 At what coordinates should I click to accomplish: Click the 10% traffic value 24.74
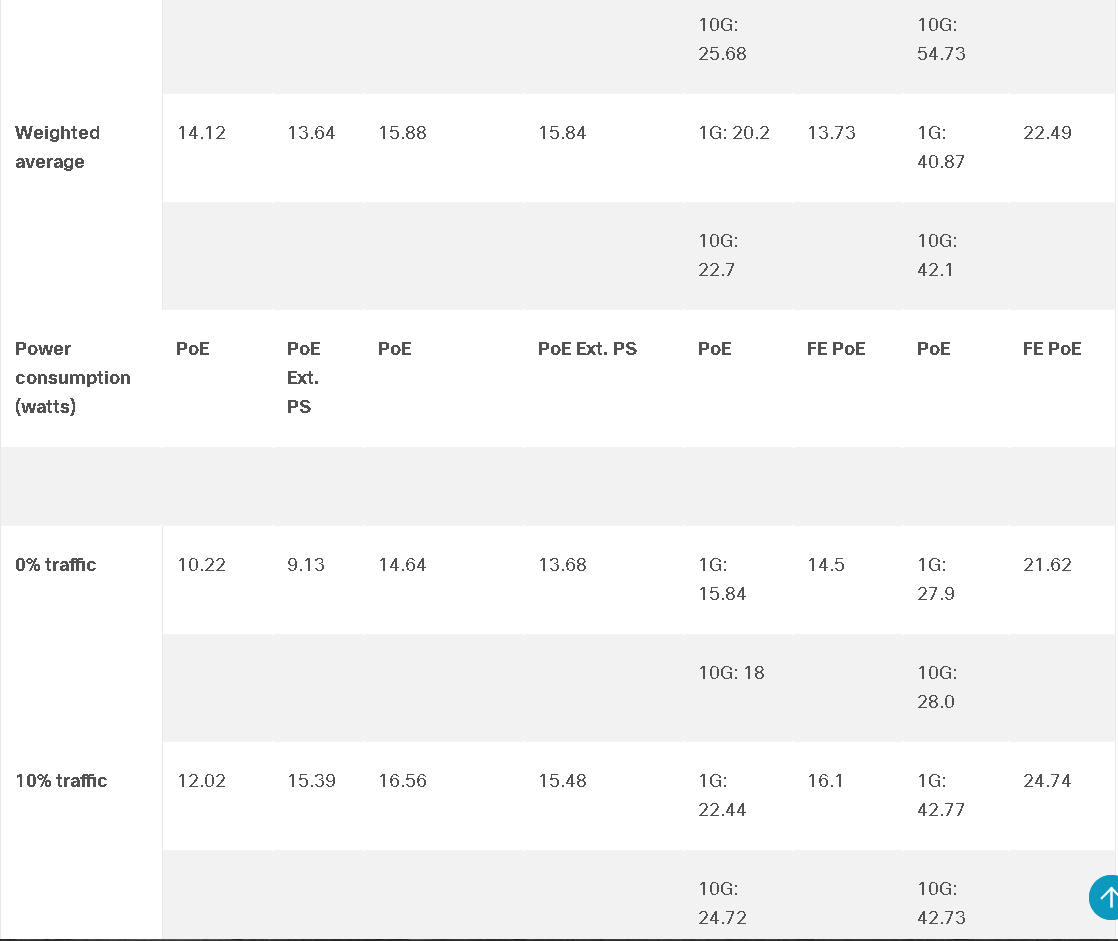click(1047, 781)
